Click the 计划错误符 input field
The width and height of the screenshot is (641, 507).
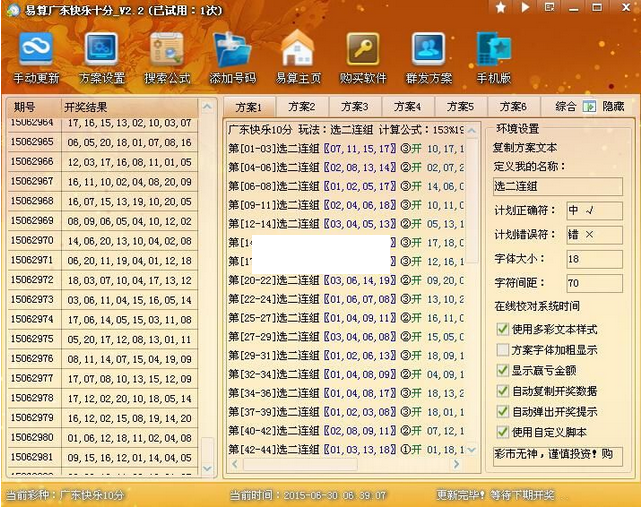pyautogui.click(x=594, y=235)
